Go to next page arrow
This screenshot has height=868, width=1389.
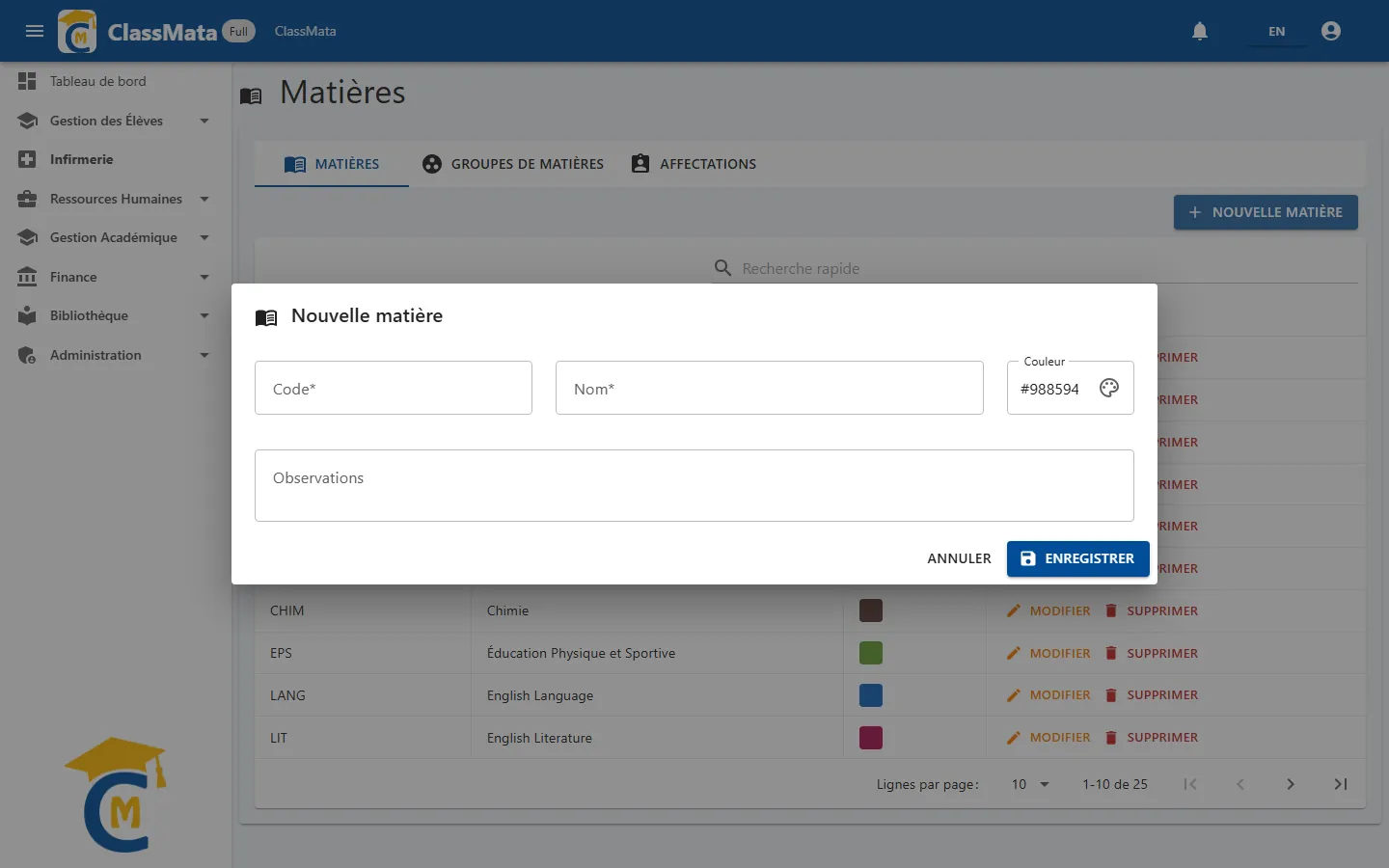(1291, 784)
